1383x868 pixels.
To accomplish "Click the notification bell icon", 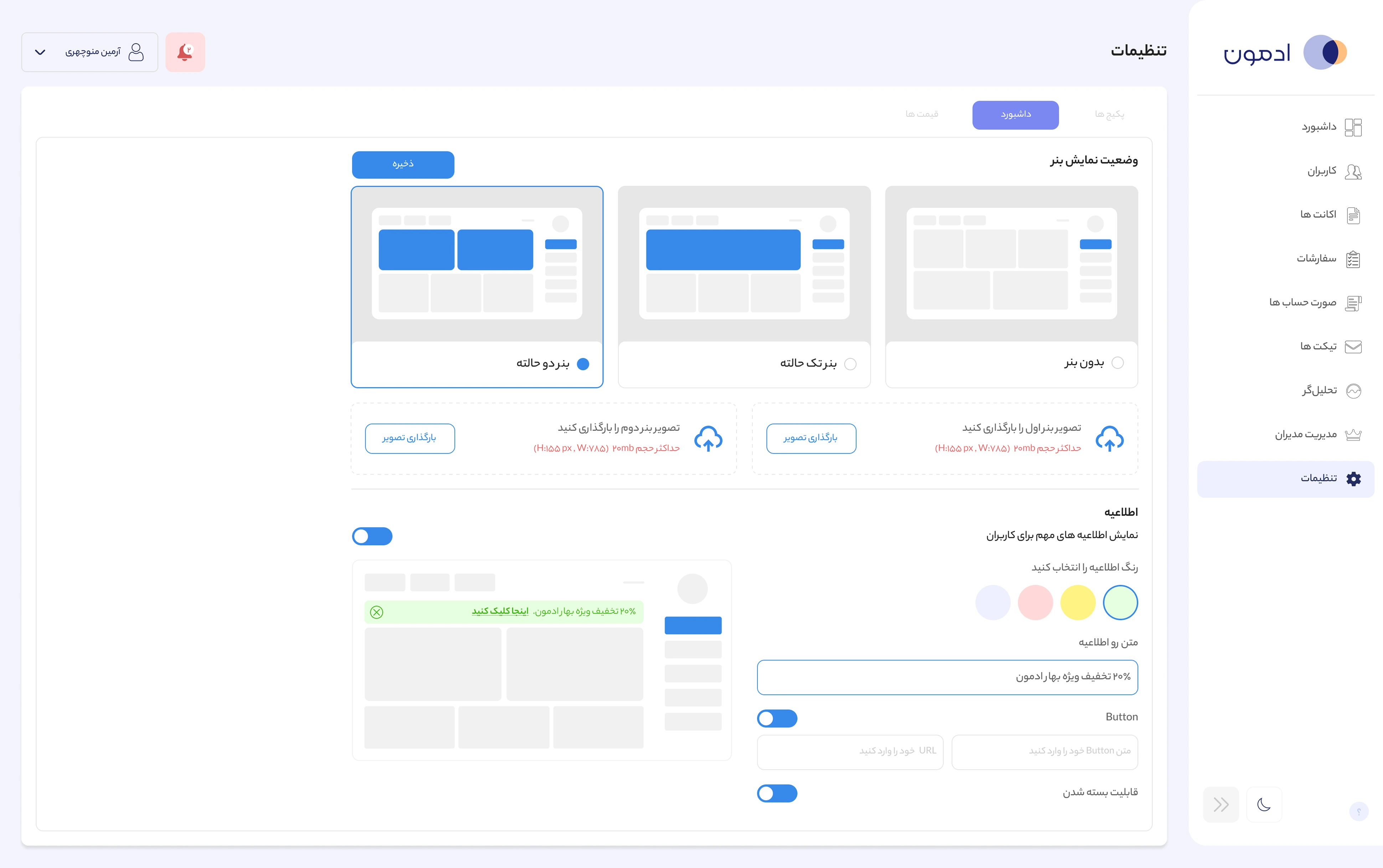I will click(185, 52).
